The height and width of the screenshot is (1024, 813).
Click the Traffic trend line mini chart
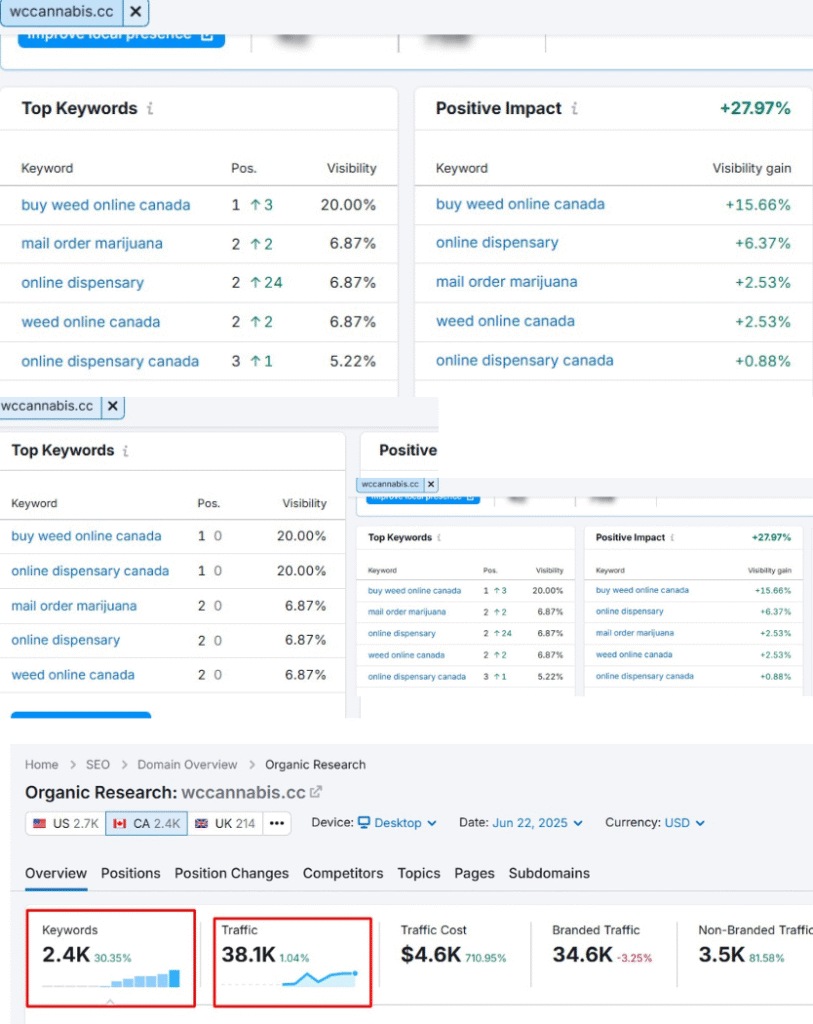(x=290, y=979)
